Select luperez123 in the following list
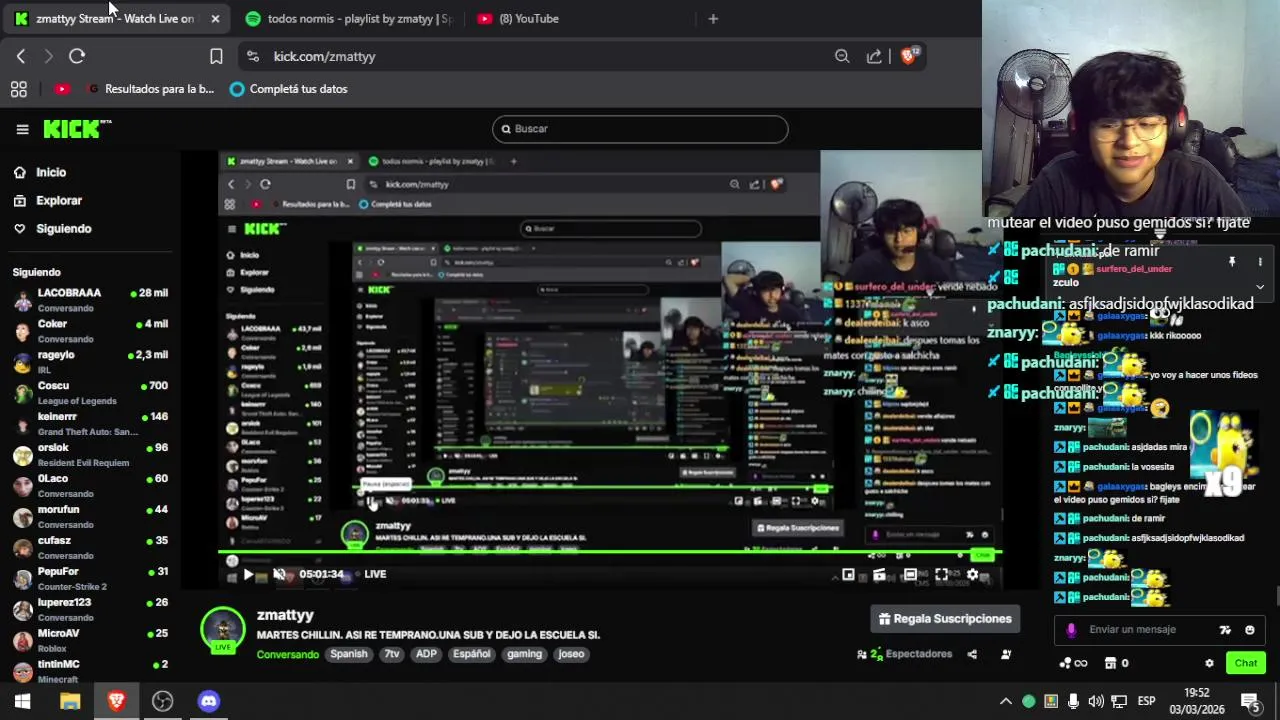The height and width of the screenshot is (720, 1280). [x=90, y=610]
